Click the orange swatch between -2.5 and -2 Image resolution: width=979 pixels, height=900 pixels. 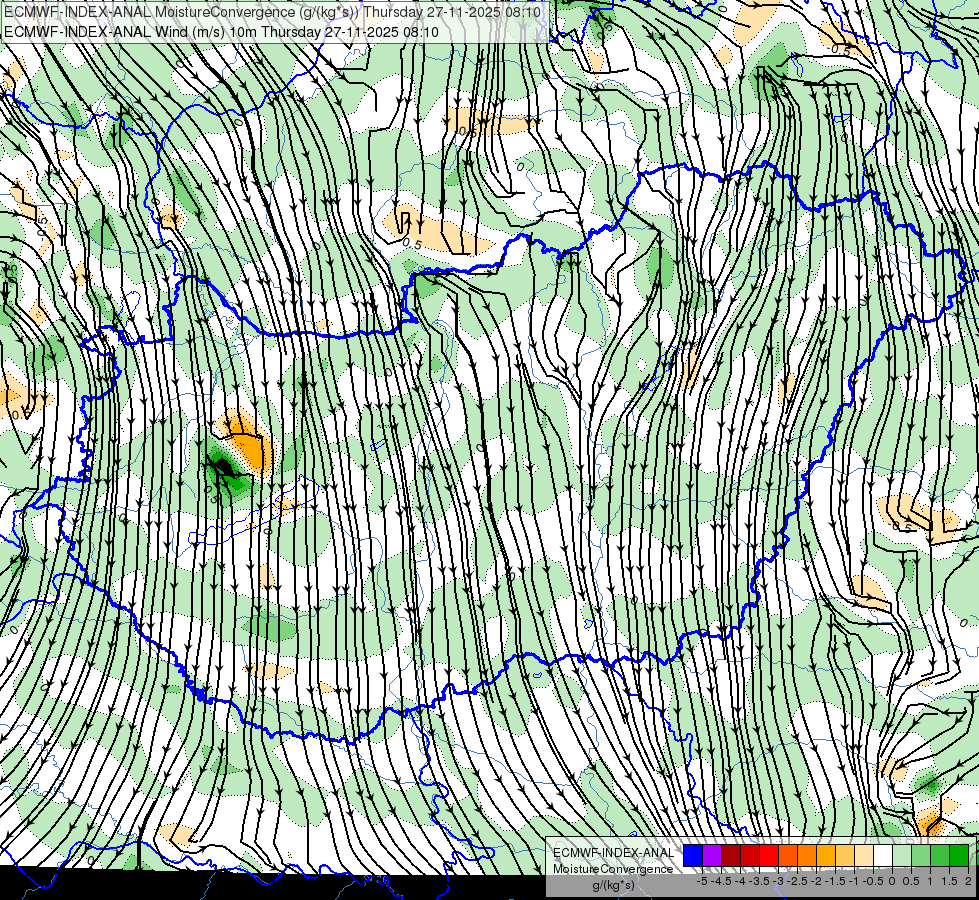click(x=807, y=856)
